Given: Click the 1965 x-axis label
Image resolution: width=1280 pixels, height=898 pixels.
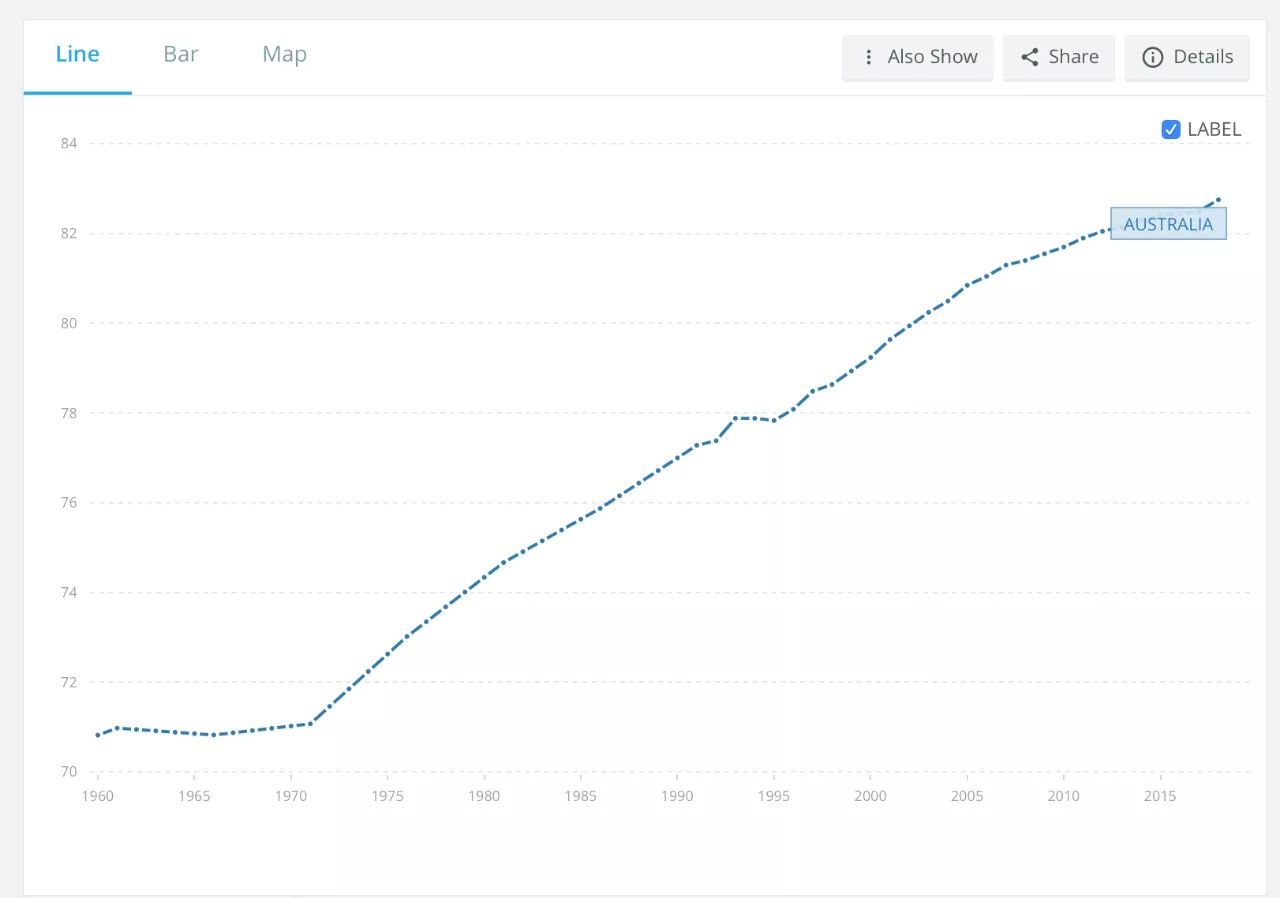Looking at the screenshot, I should click(x=194, y=796).
